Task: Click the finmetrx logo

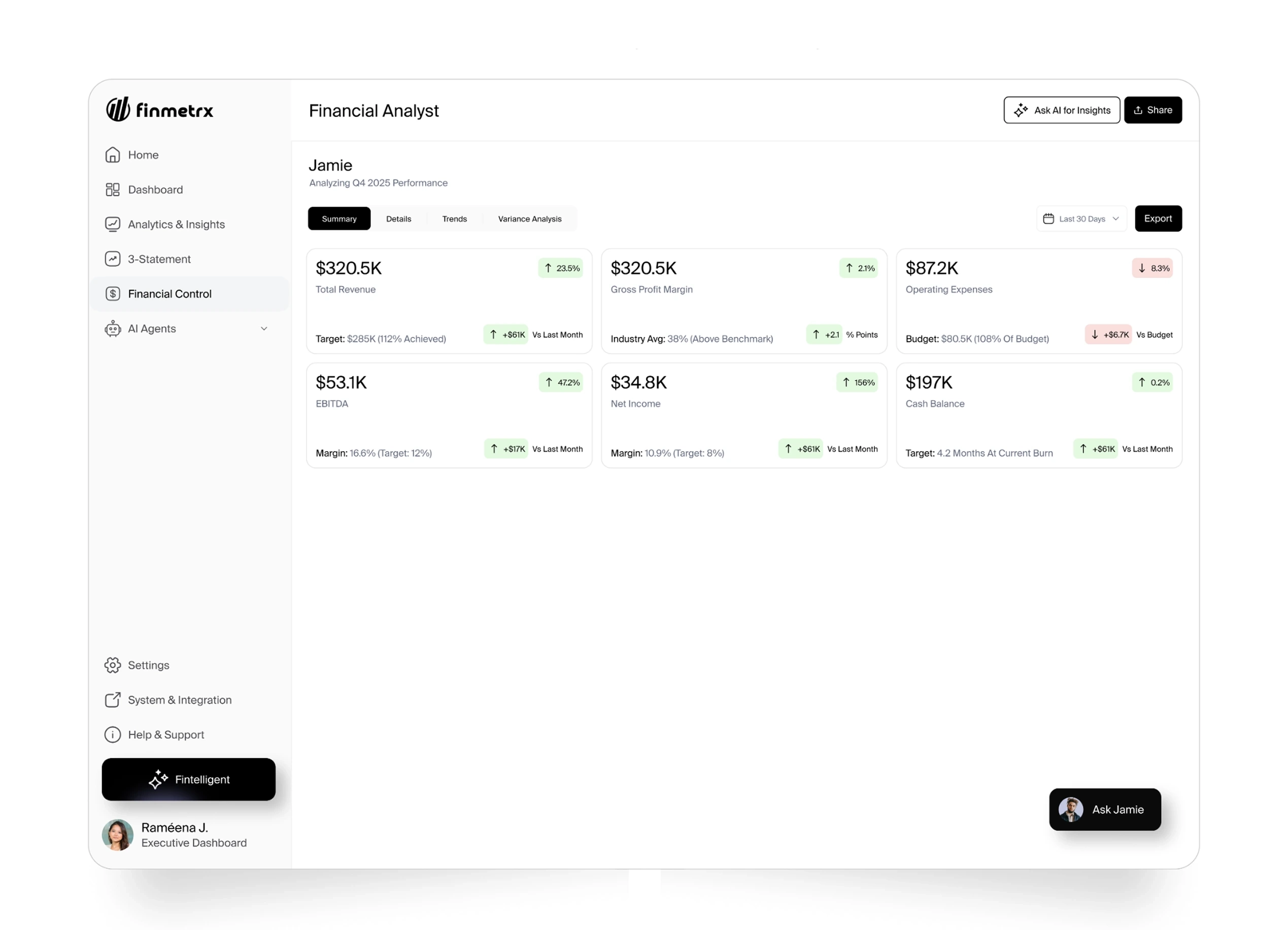Action: 159,110
